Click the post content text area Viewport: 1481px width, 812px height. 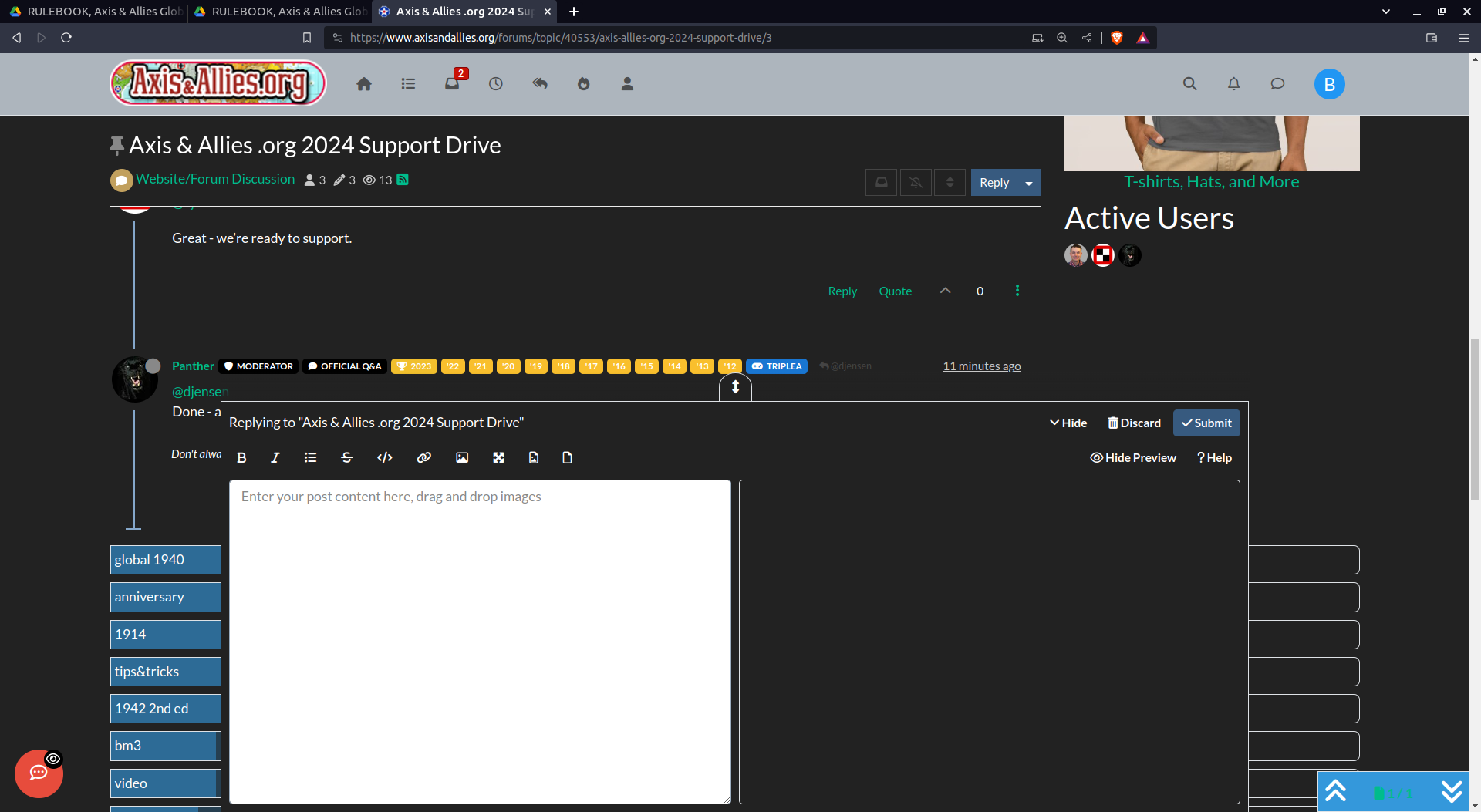coord(480,642)
